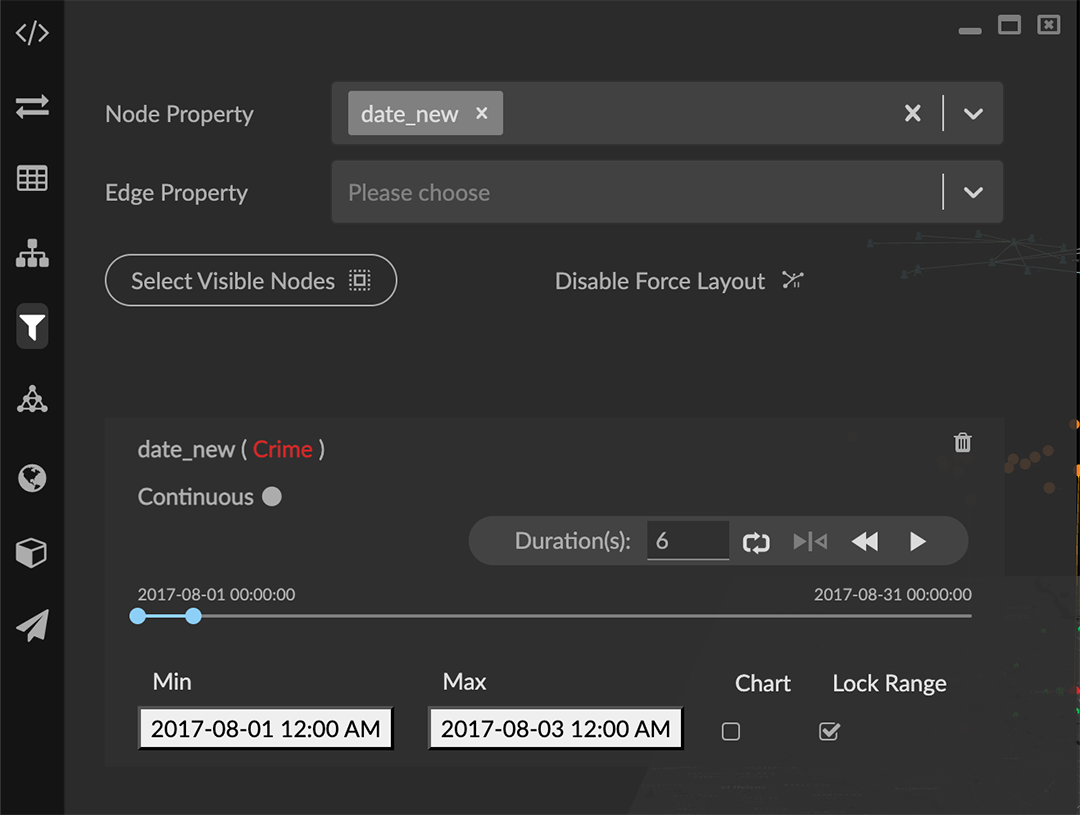Screen dimensions: 1080x815
Task: Select the swap arrows tool in sidebar
Action: tap(31, 108)
